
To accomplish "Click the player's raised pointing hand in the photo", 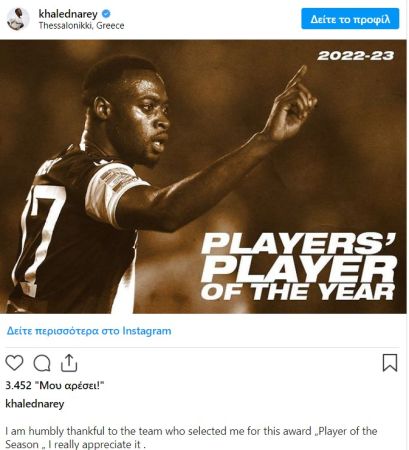I will [292, 105].
